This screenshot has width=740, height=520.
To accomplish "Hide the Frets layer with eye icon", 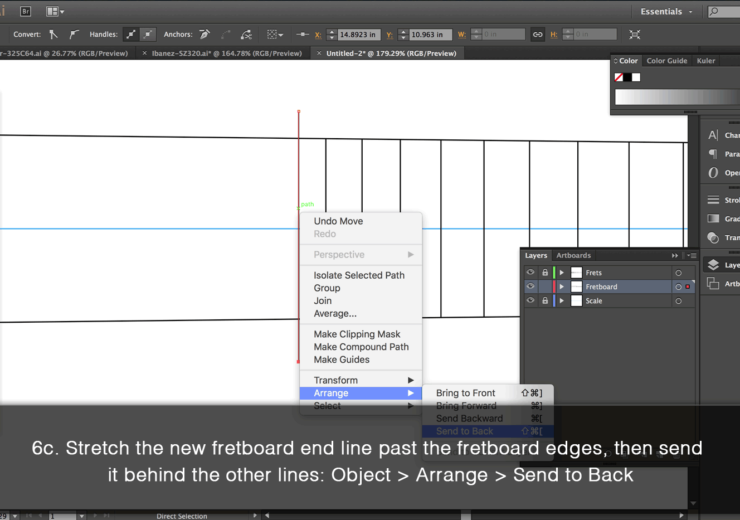I will coord(530,272).
